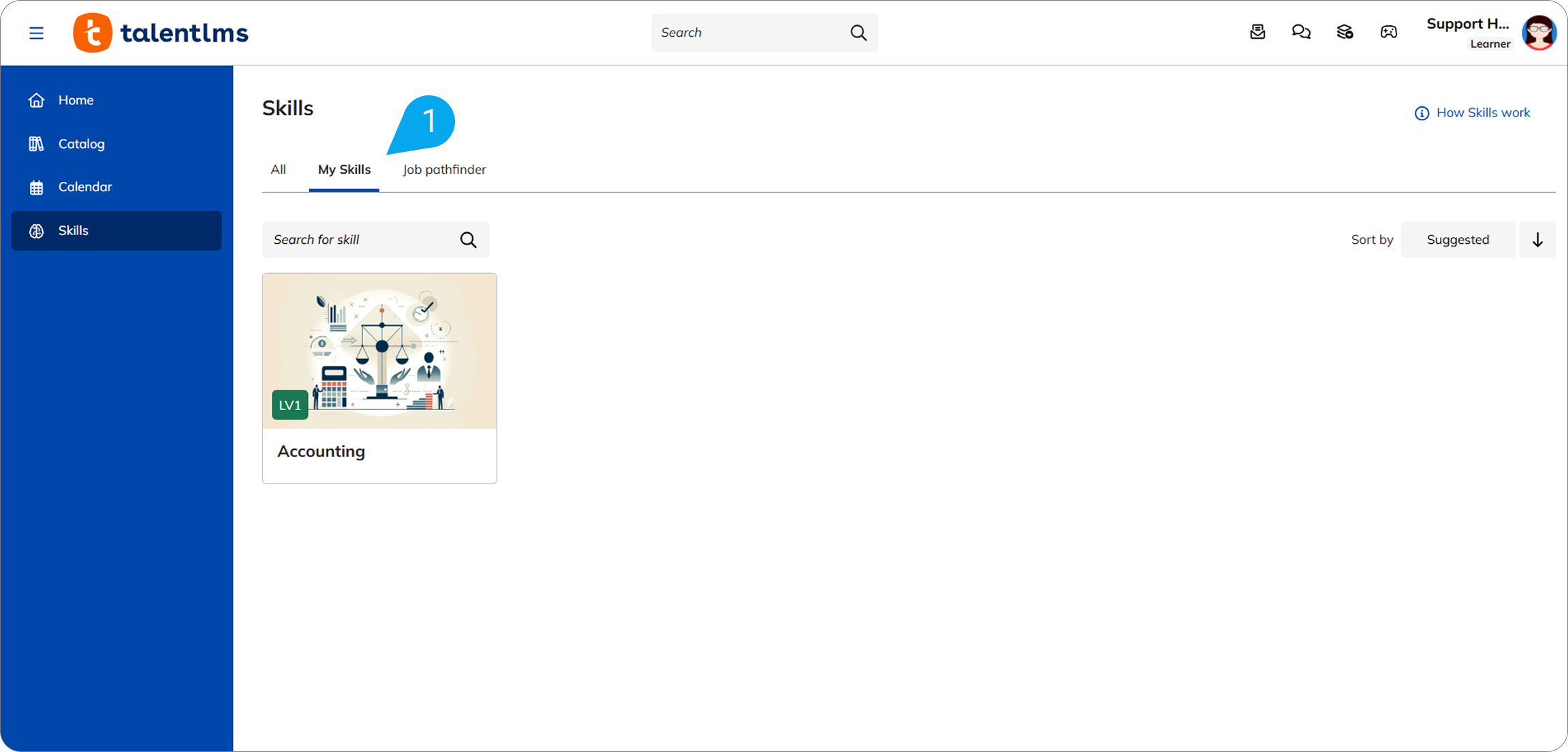
Task: Switch to the All tab
Action: [x=278, y=170]
